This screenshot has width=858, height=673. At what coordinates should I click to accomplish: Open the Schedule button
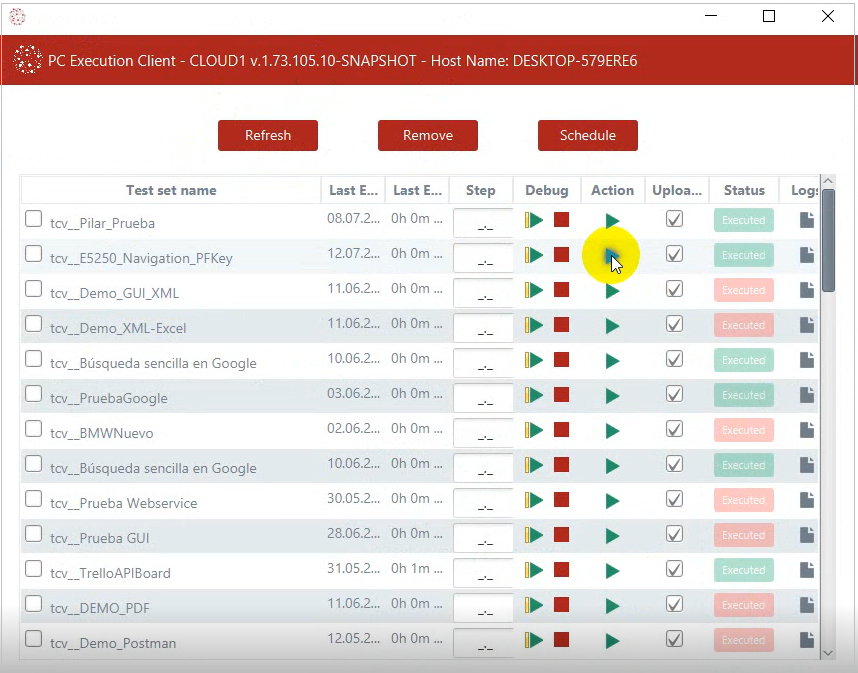coord(588,136)
